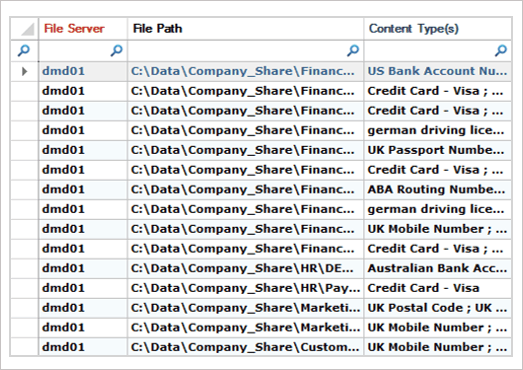
Task: Click the select-all triangle in grid corner
Action: (x=27, y=29)
